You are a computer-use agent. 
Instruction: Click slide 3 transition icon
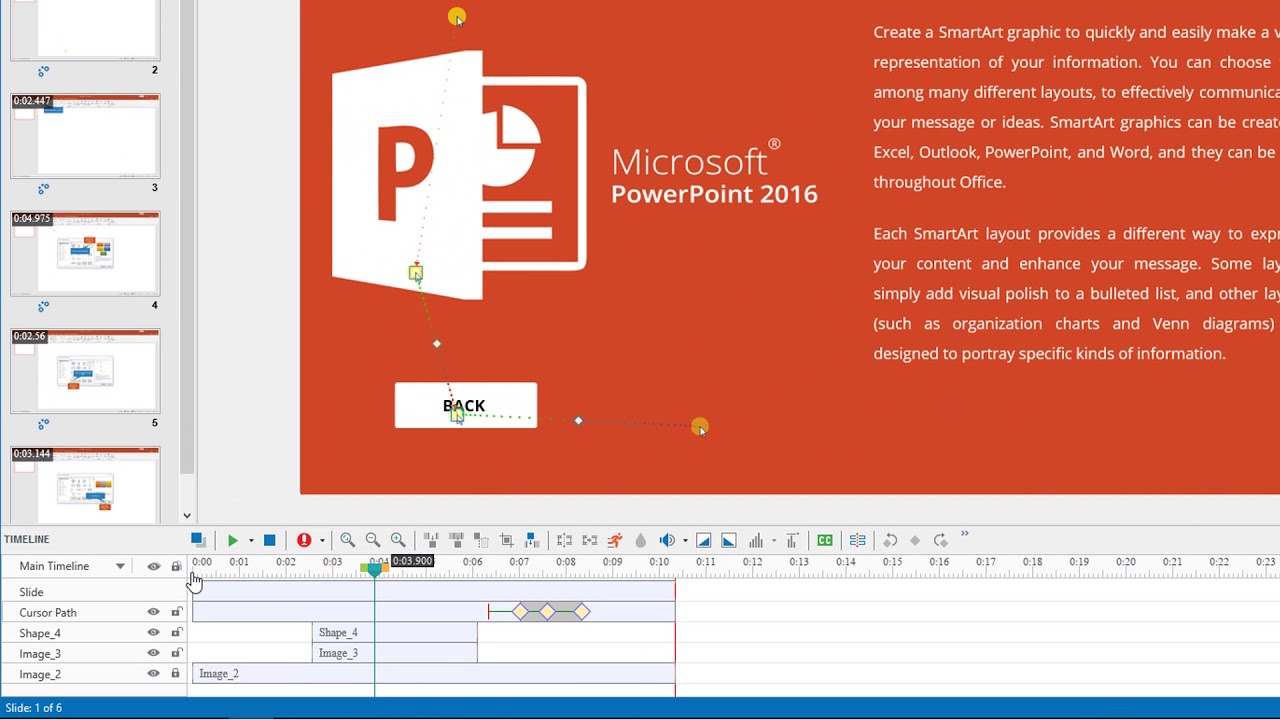coord(43,189)
